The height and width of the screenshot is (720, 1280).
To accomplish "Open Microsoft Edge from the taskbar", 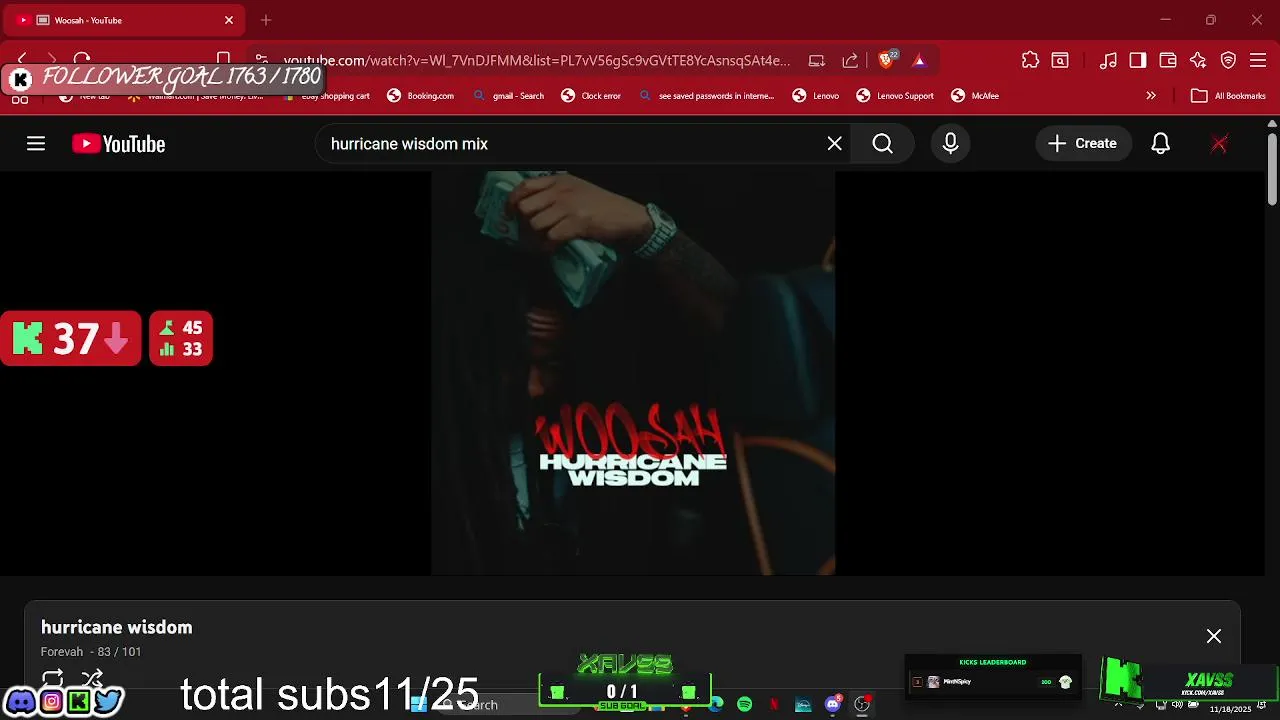I will (715, 705).
